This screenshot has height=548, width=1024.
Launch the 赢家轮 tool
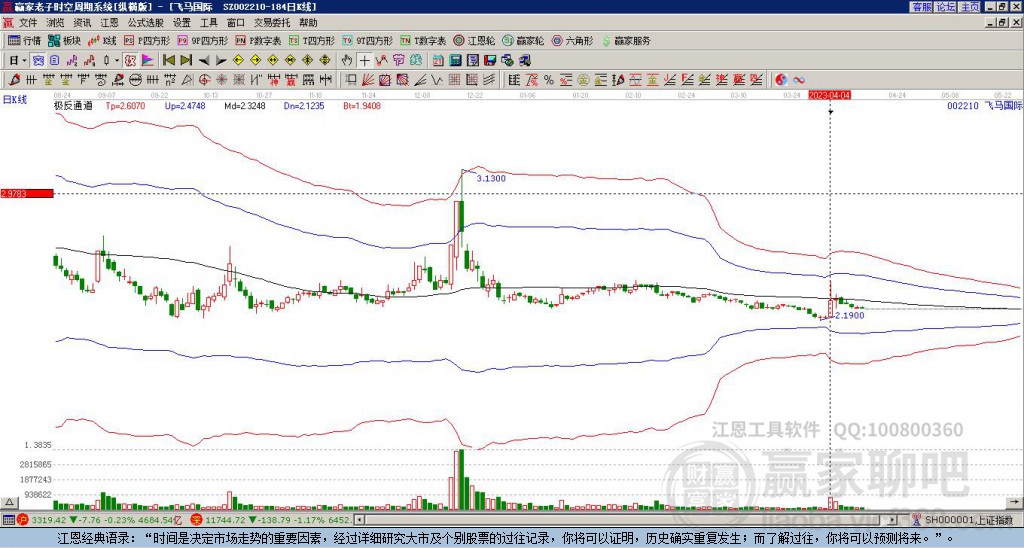(x=523, y=40)
